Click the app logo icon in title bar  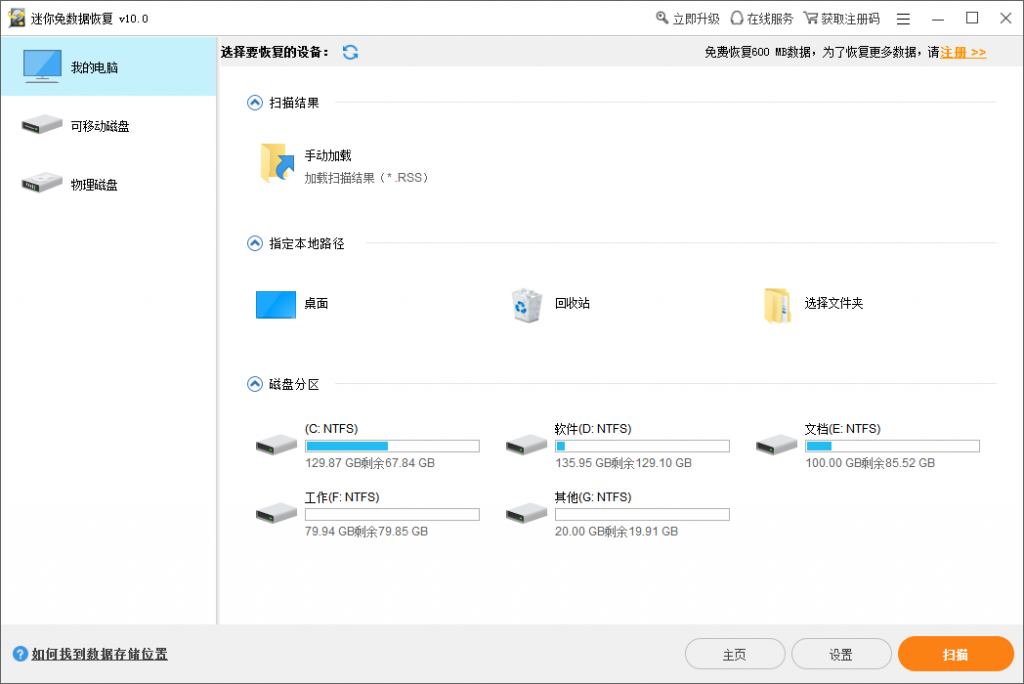(x=17, y=18)
